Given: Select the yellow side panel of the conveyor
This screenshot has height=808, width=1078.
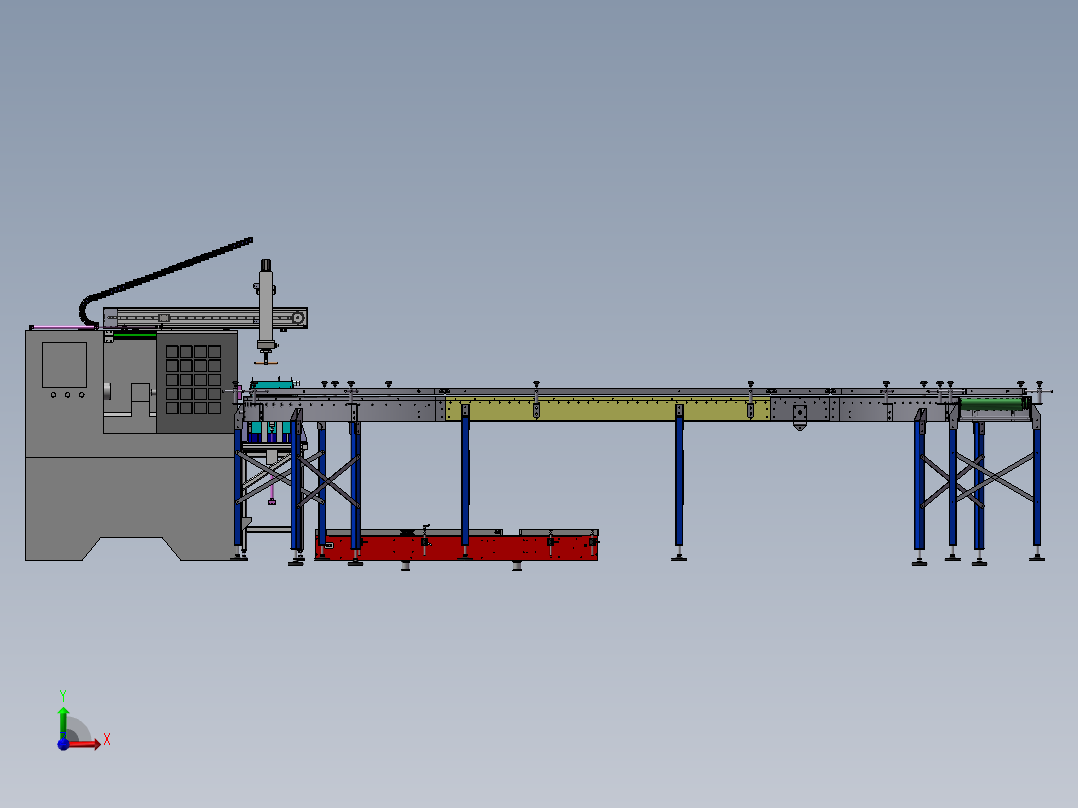Looking at the screenshot, I should coord(607,408).
